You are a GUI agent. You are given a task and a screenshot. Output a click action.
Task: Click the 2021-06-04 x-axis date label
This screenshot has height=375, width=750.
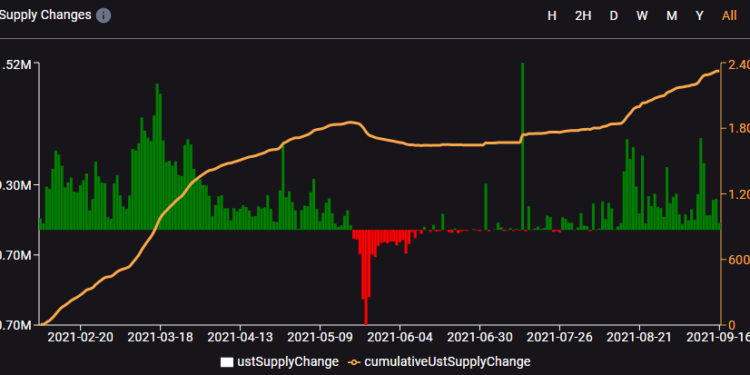[399, 337]
